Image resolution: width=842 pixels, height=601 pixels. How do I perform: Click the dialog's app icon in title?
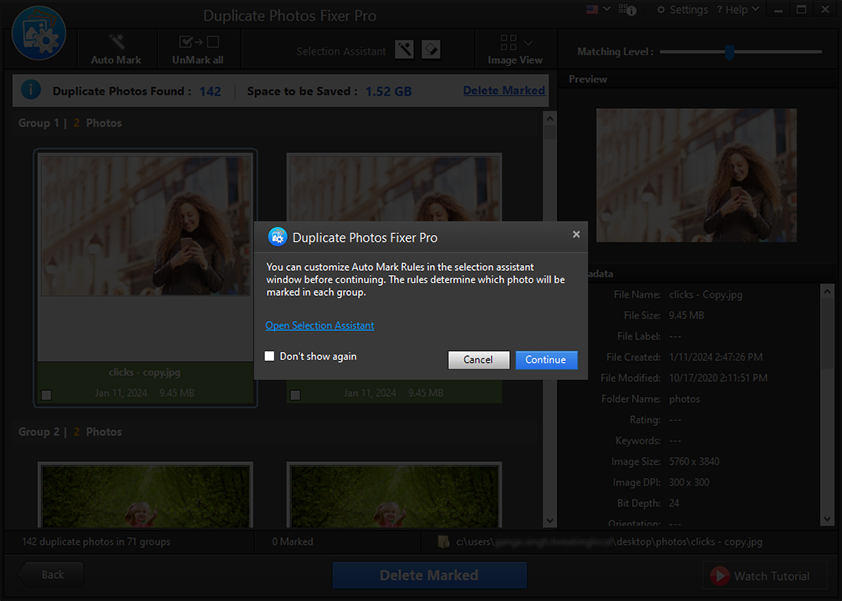coord(277,236)
